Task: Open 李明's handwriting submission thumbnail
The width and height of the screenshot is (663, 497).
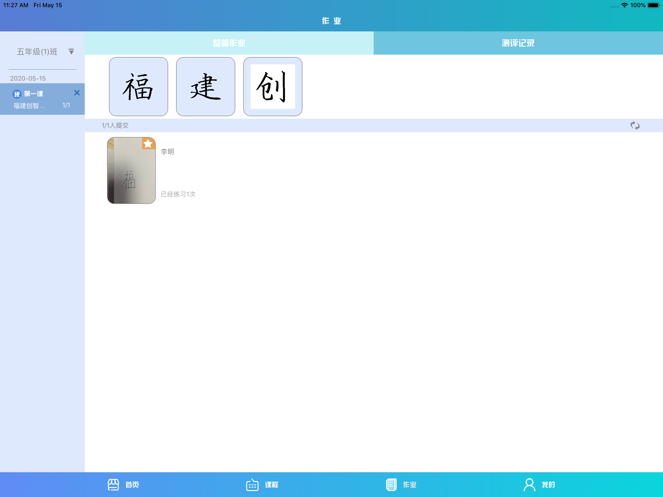Action: pyautogui.click(x=131, y=173)
